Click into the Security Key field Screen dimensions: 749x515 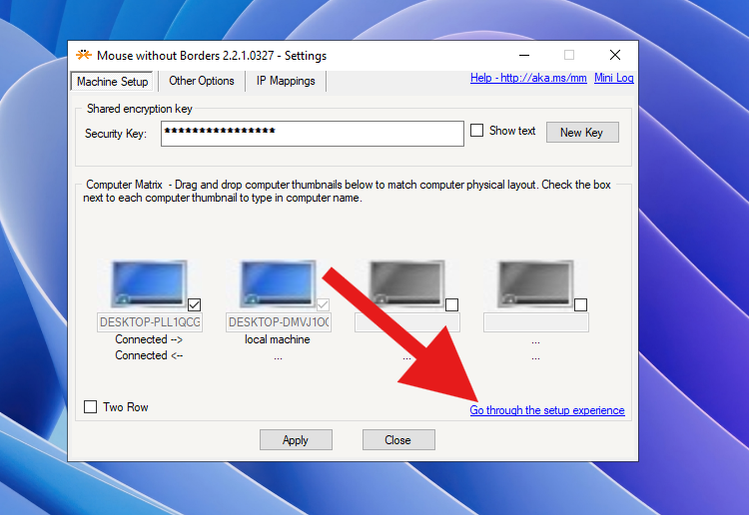tap(312, 133)
